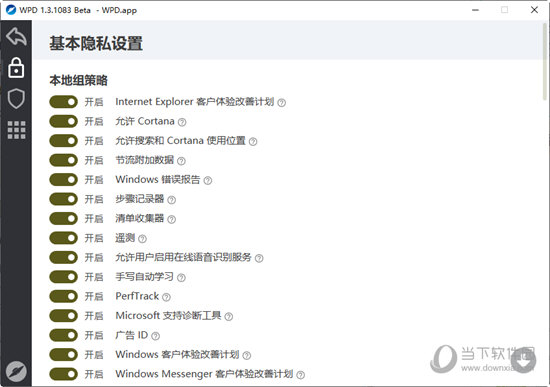Viewport: 550px width, 387px height.
Task: Click the WPD logo at sidebar bottom
Action: (x=16, y=371)
